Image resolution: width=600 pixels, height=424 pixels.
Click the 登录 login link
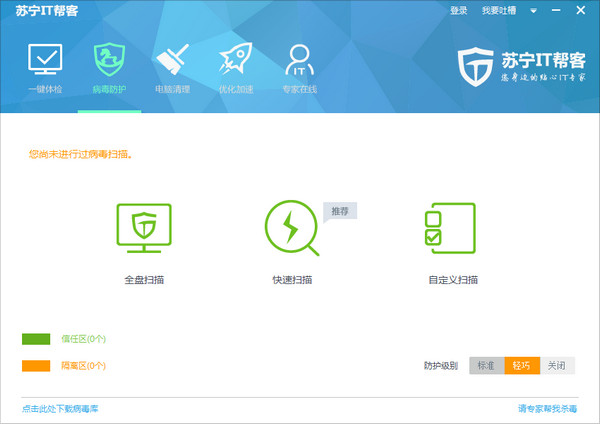point(458,11)
